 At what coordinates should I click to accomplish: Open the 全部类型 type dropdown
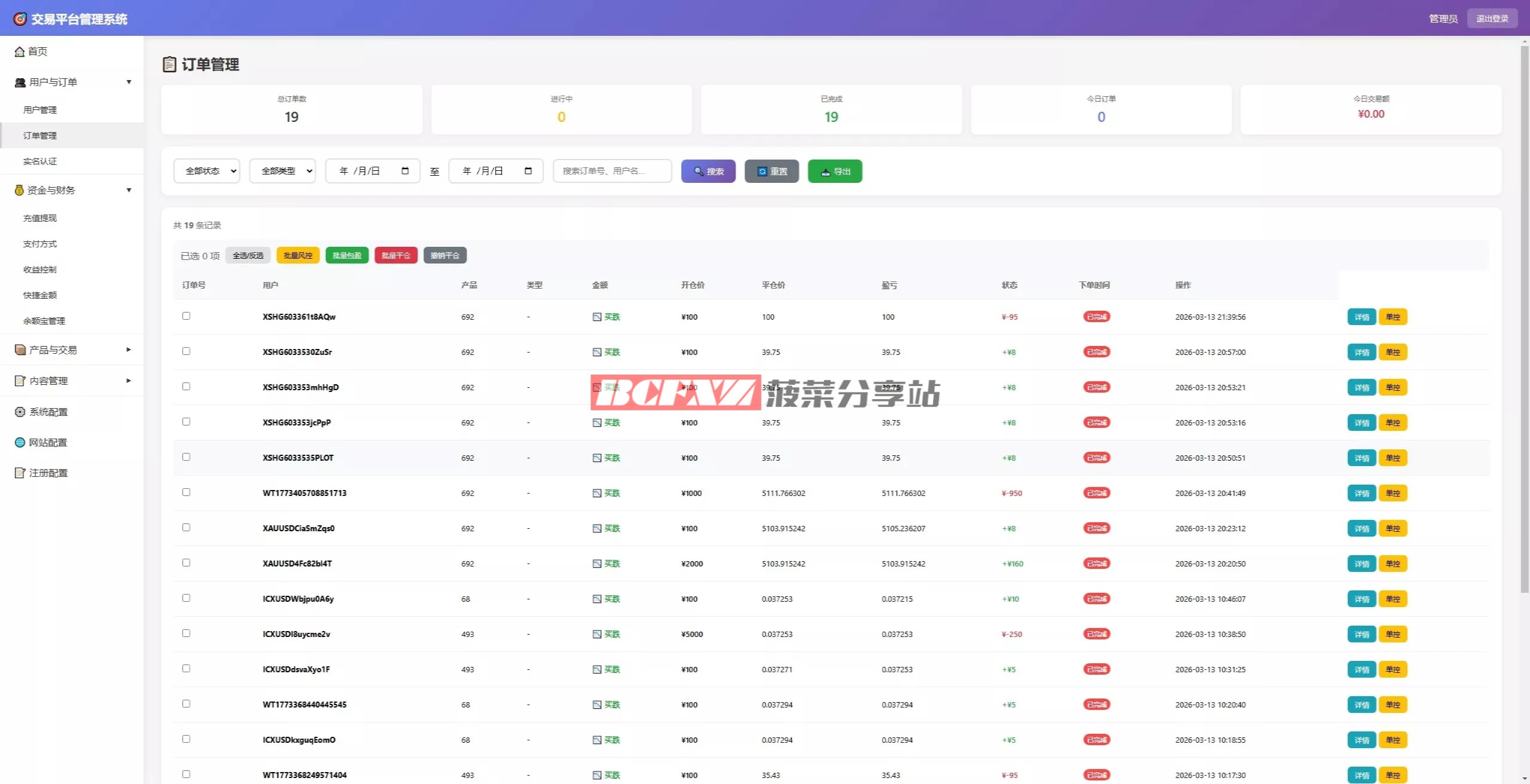[283, 171]
